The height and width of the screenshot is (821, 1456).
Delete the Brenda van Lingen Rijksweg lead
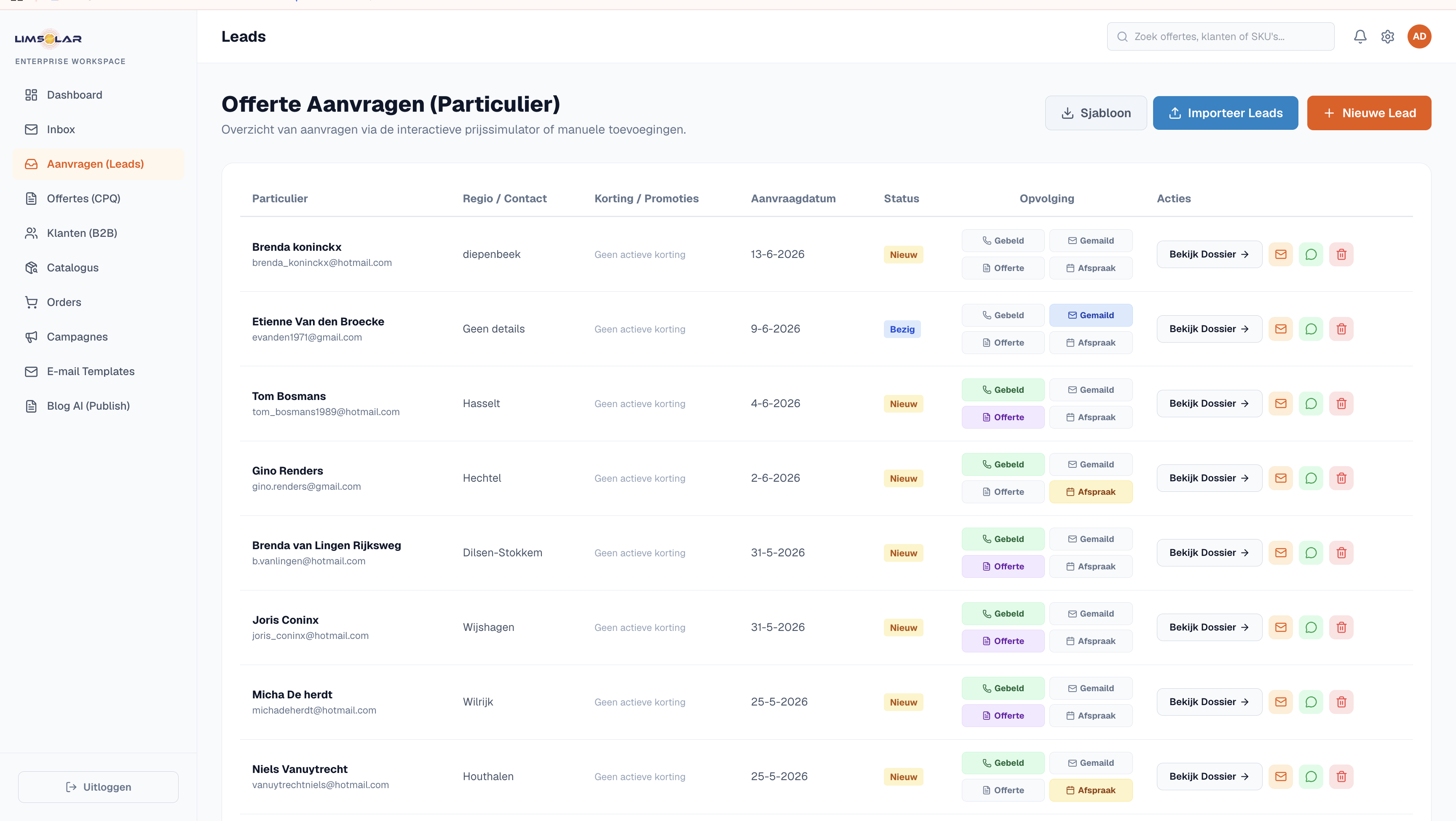pos(1341,553)
